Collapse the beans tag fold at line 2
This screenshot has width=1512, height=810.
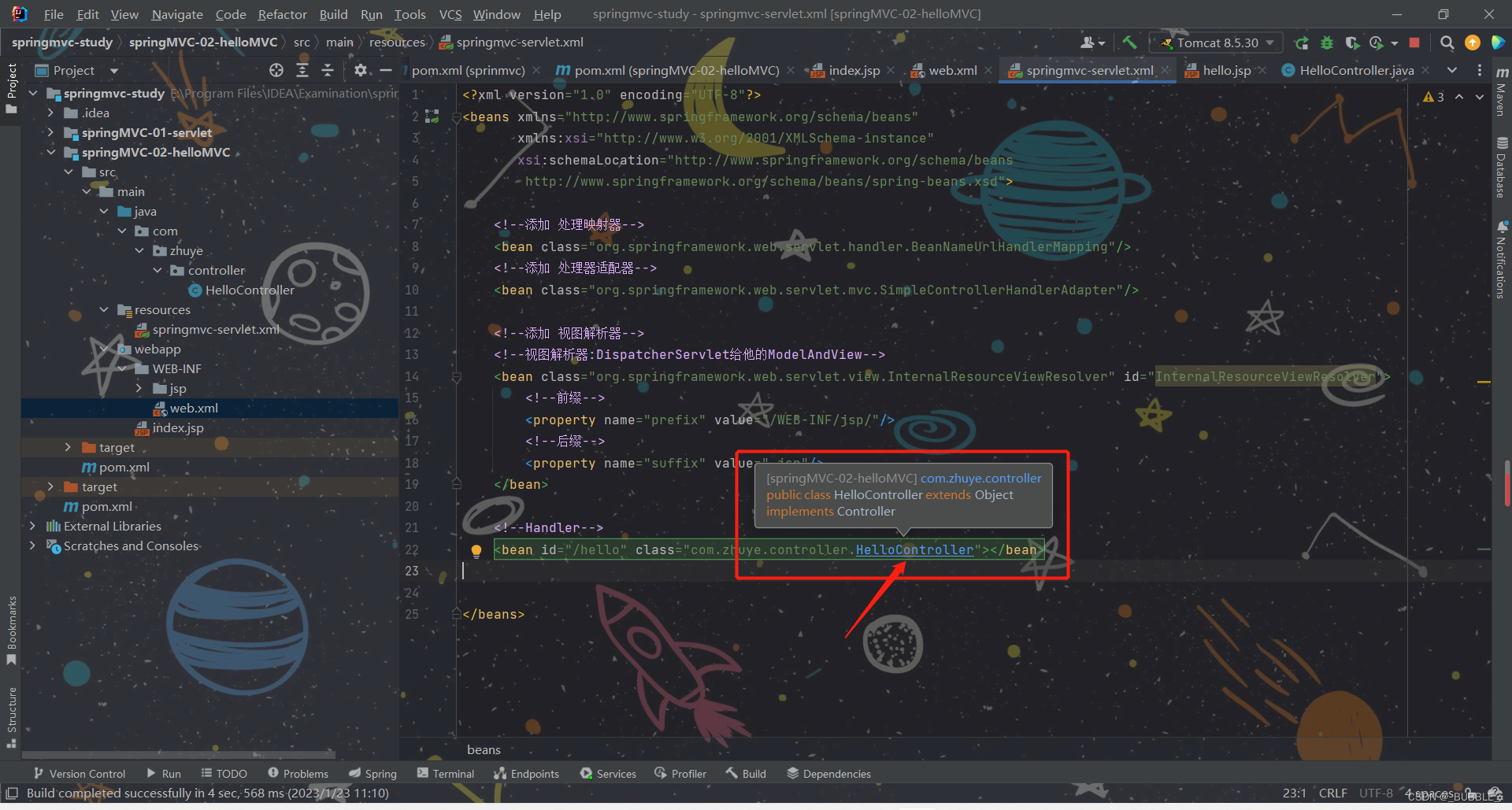(x=456, y=117)
